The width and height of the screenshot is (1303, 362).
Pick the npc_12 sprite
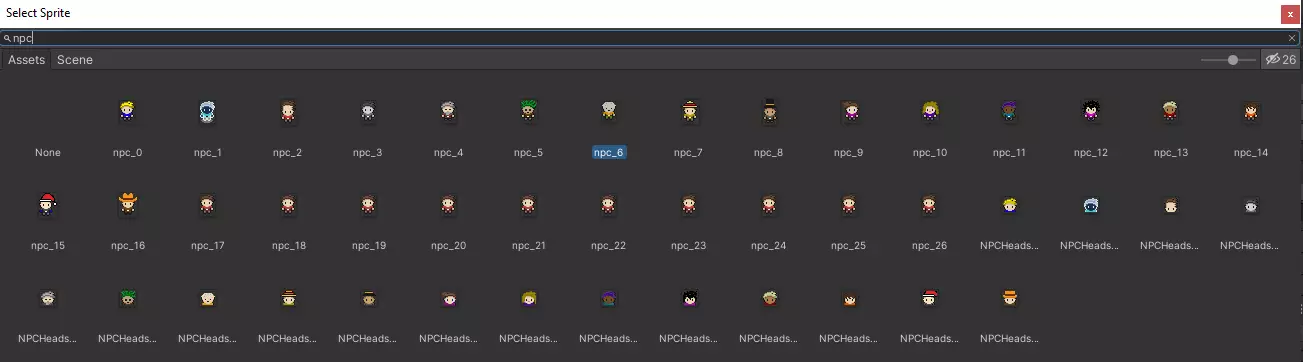coord(1090,112)
